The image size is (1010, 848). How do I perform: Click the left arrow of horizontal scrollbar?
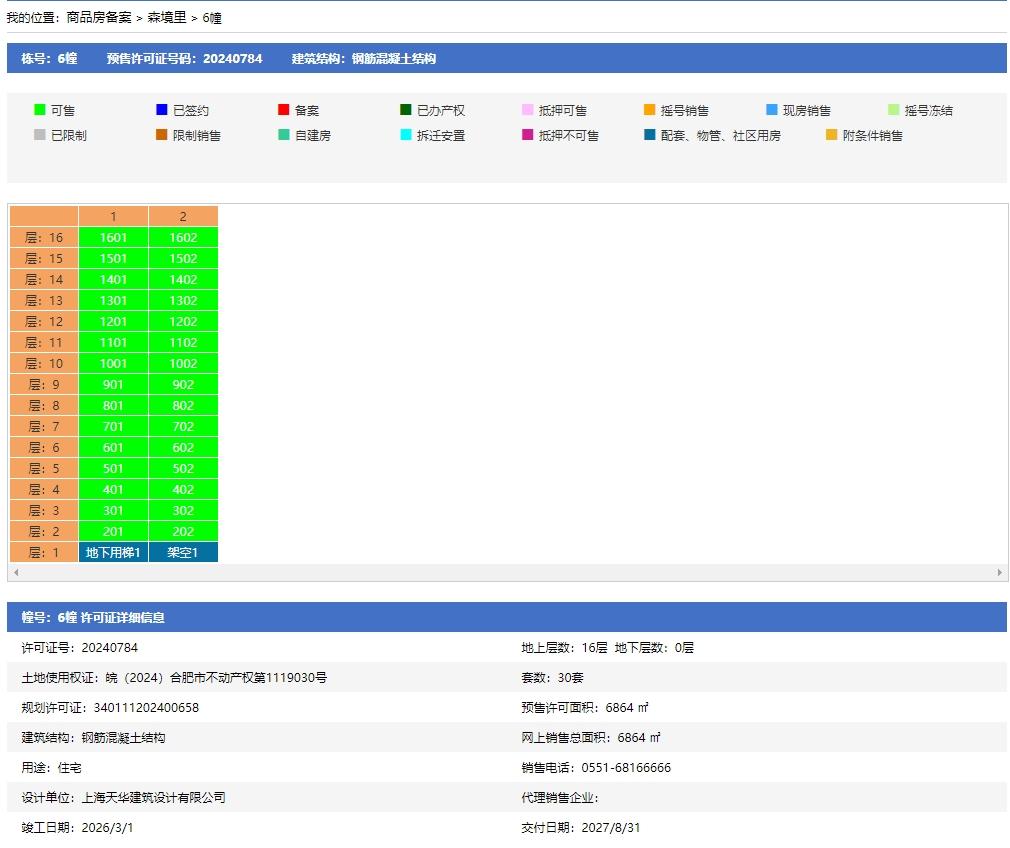(16, 572)
